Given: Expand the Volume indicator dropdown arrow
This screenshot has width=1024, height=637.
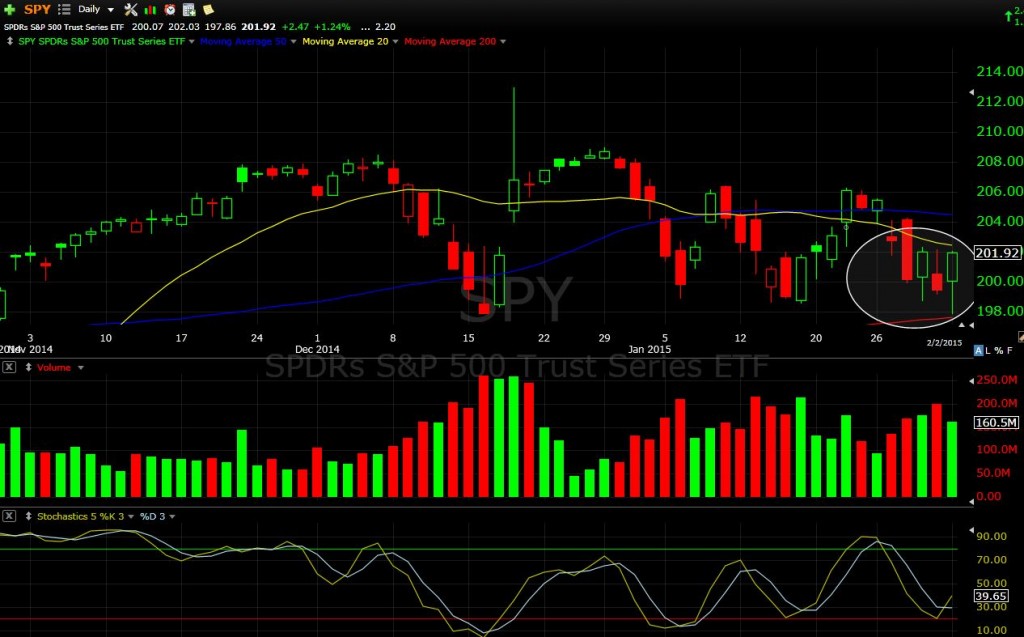Looking at the screenshot, I should 81,368.
